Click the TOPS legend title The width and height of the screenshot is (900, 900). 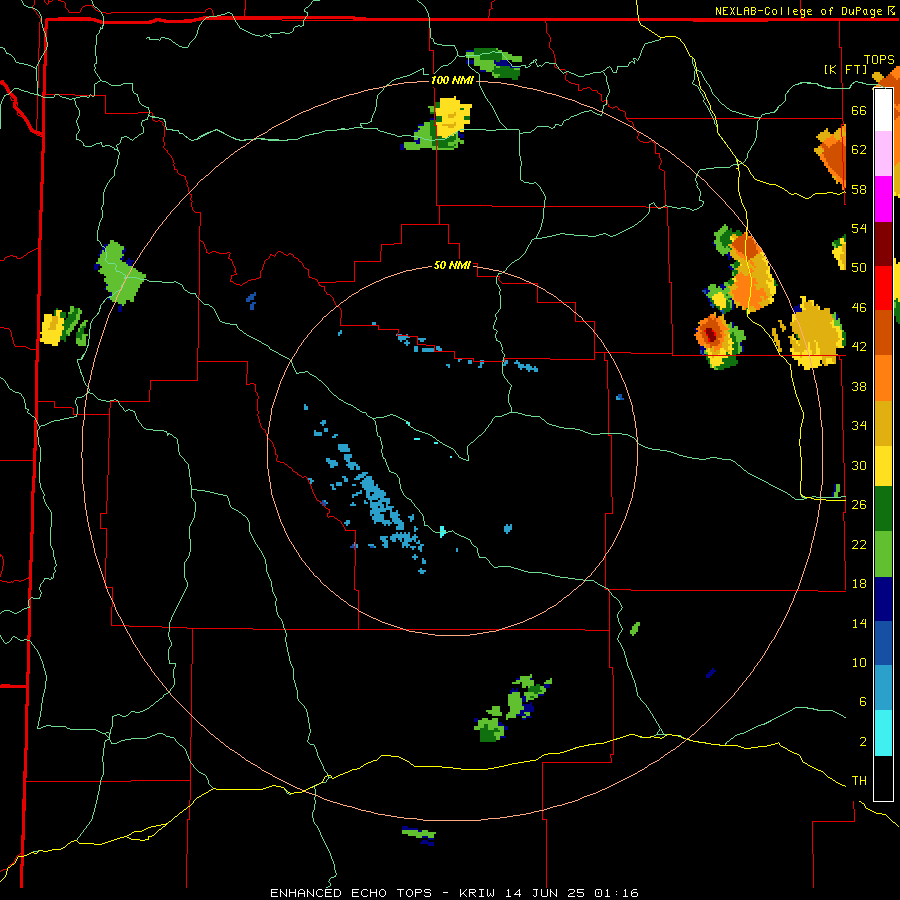(x=879, y=60)
